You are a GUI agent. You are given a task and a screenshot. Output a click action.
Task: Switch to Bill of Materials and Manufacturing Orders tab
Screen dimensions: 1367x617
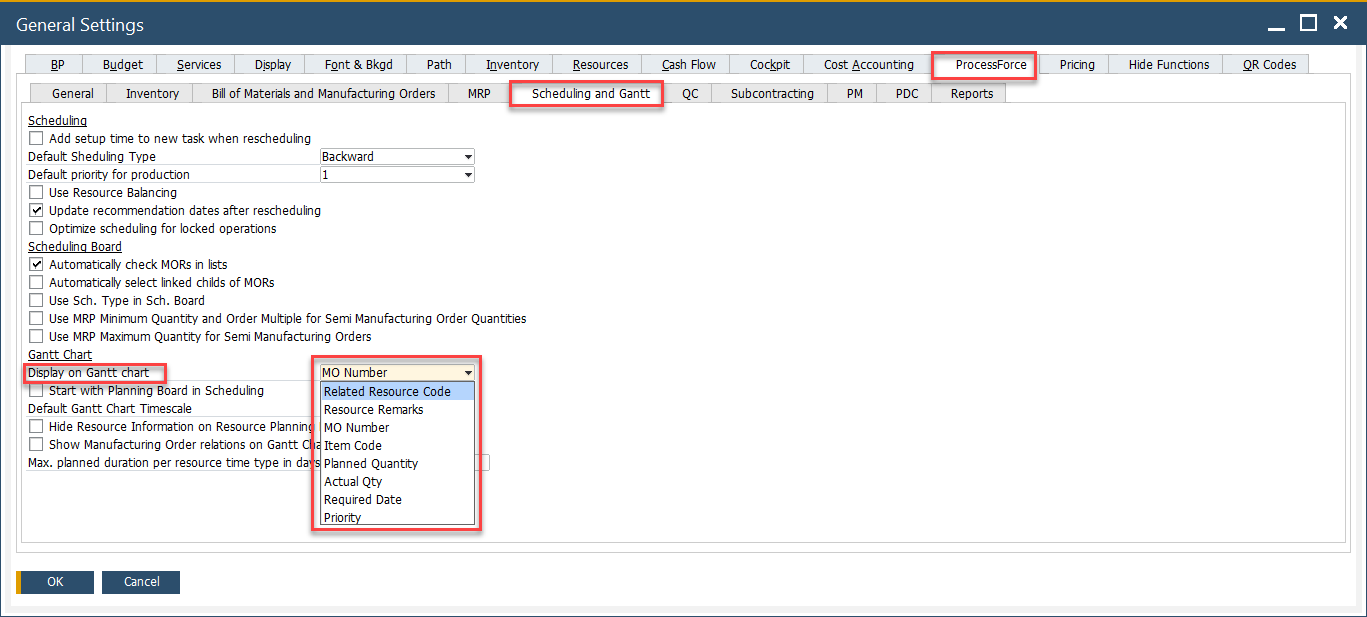323,94
